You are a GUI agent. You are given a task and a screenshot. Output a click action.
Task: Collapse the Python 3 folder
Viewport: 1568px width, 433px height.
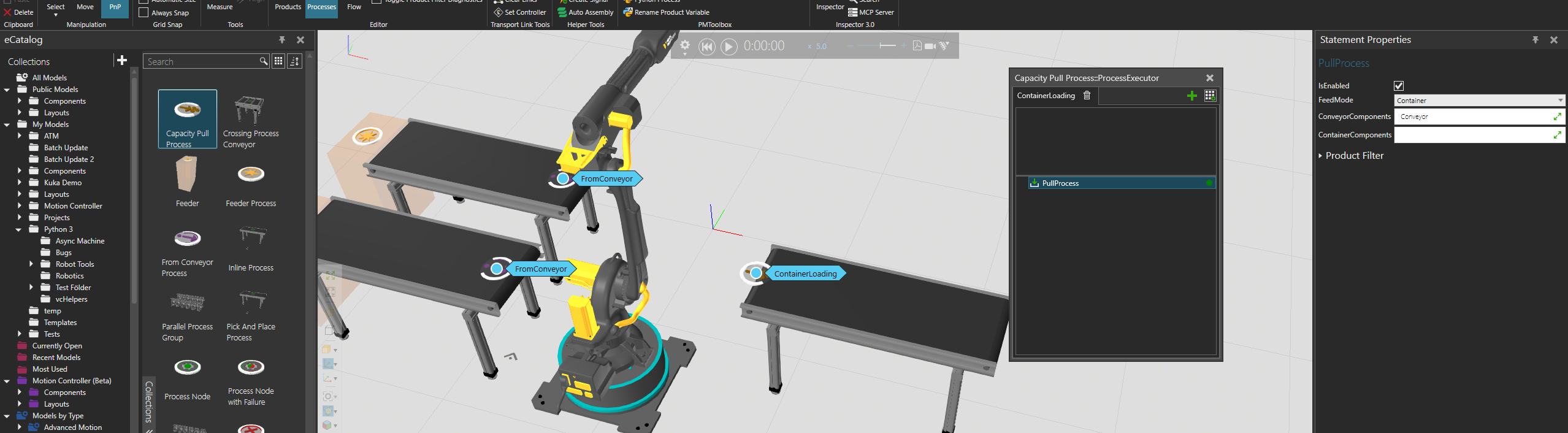pos(19,229)
